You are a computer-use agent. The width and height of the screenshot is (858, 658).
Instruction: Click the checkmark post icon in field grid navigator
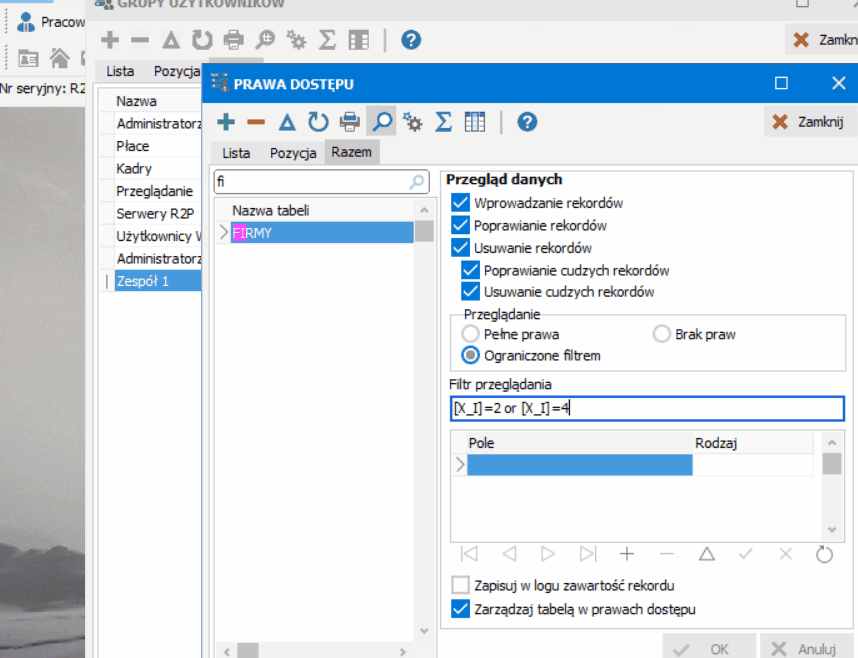[x=745, y=554]
